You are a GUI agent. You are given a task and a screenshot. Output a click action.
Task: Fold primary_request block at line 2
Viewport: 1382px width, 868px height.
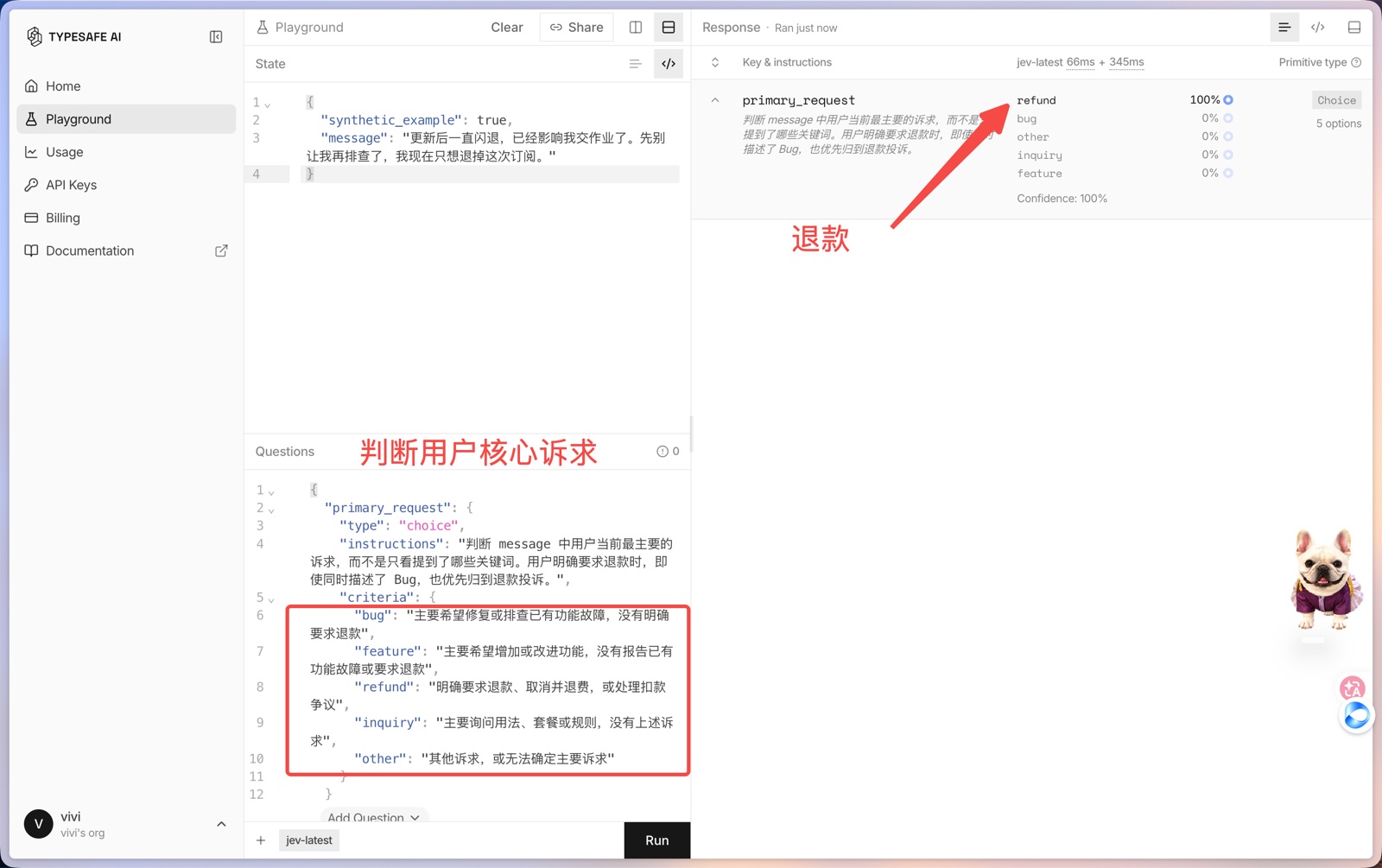coord(271,510)
